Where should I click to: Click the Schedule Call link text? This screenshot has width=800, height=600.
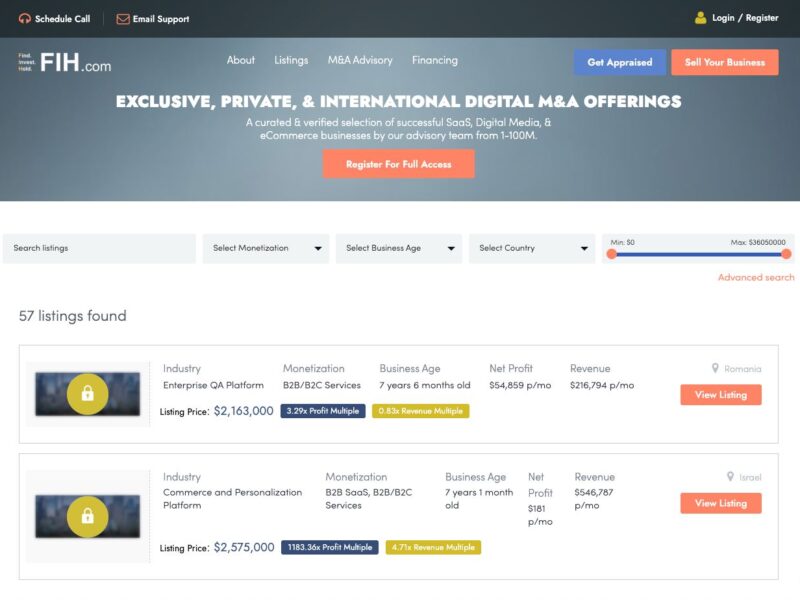[62, 19]
